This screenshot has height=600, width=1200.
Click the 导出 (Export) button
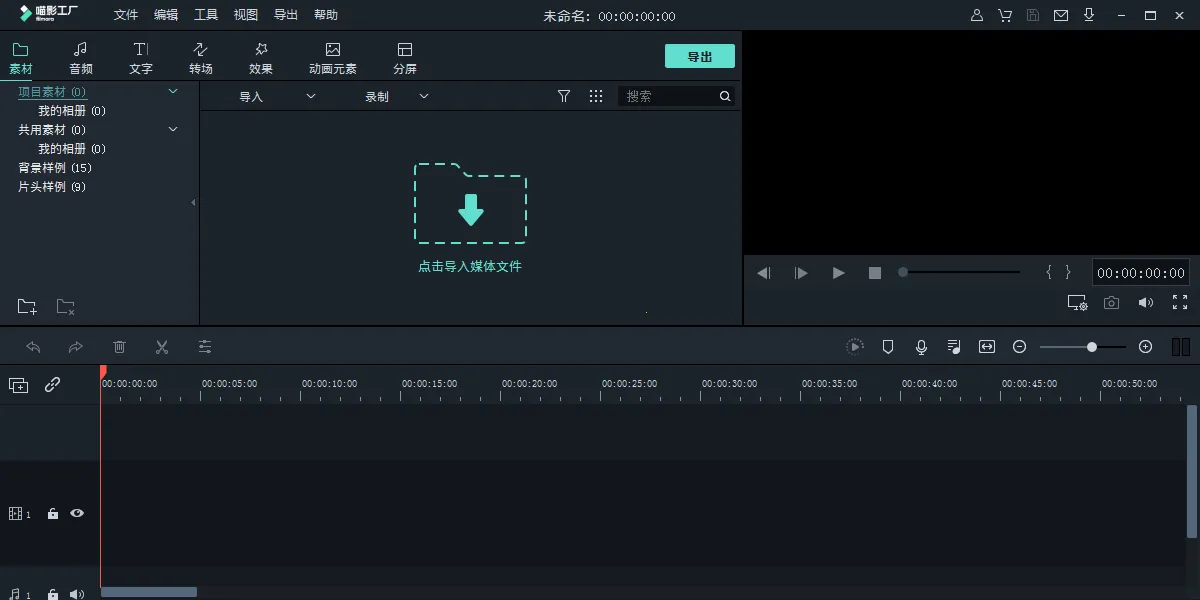700,56
